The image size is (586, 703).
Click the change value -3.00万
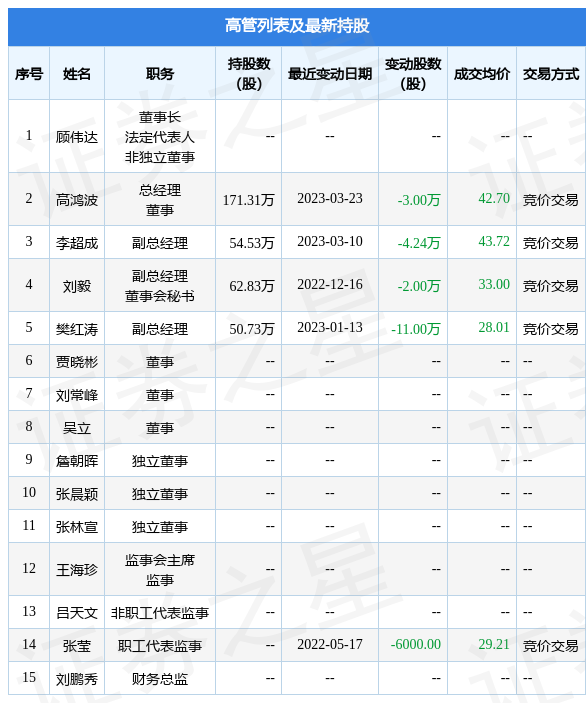pos(419,200)
